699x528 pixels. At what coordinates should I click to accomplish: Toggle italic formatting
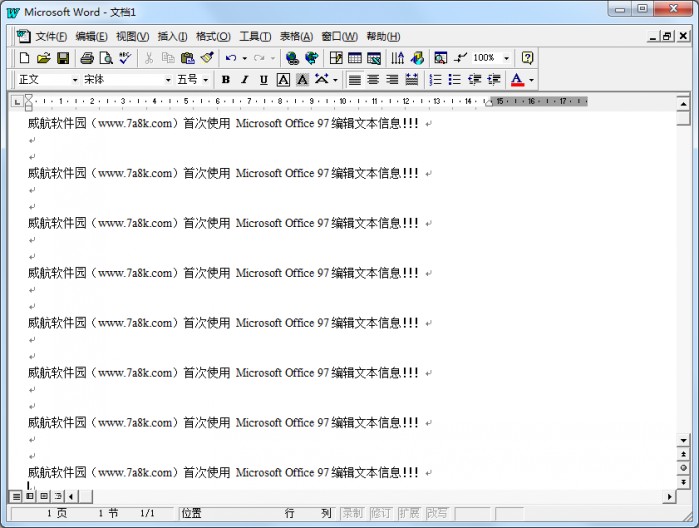245,80
